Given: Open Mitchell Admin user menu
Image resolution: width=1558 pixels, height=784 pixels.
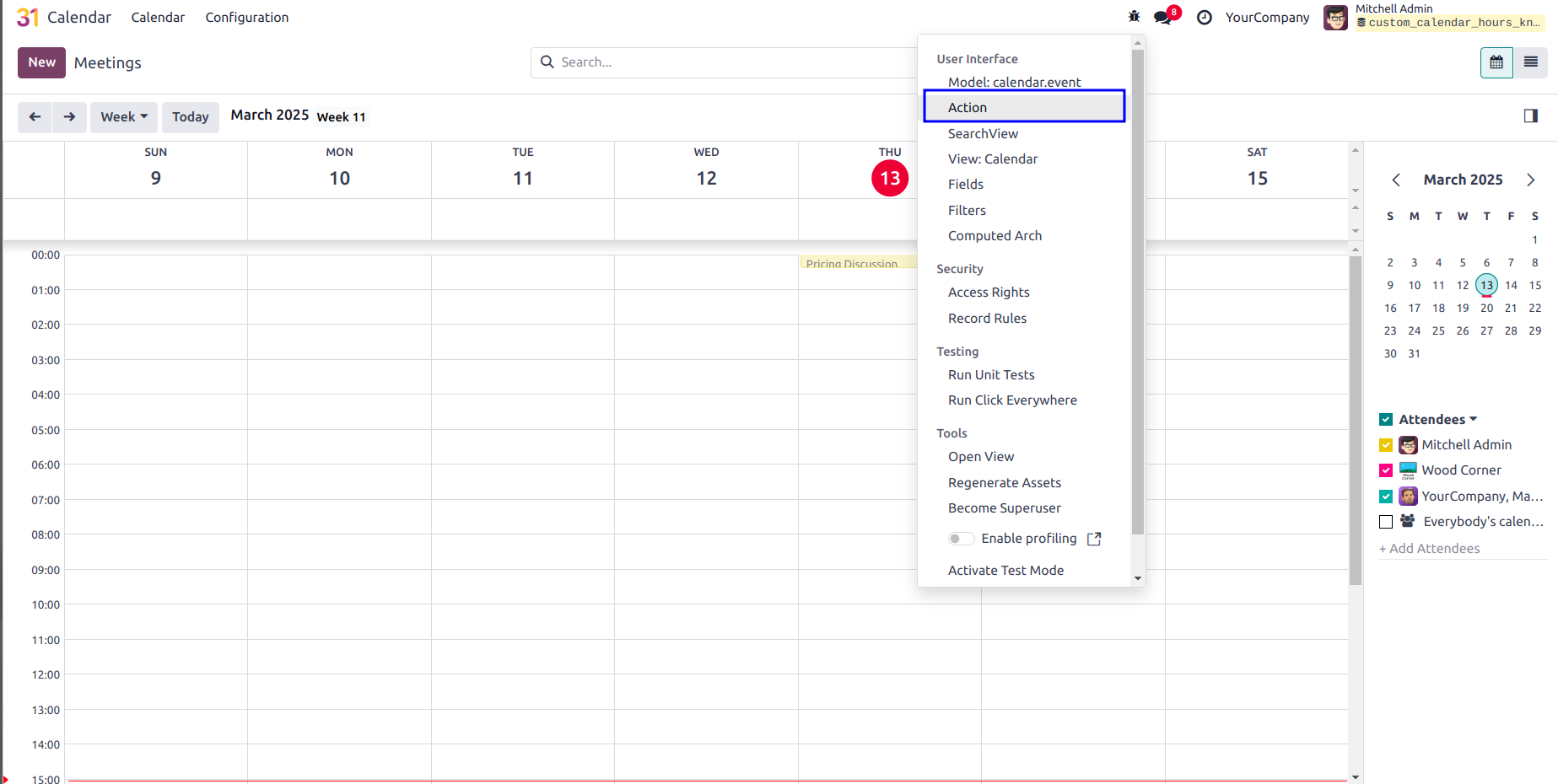Looking at the screenshot, I should (x=1434, y=16).
